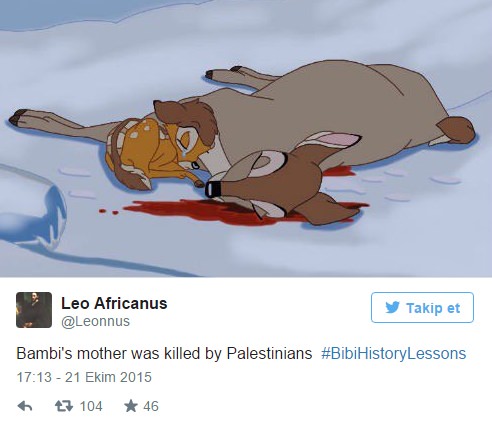Follow the account via Takip et button
Image resolution: width=492 pixels, height=421 pixels.
point(422,307)
